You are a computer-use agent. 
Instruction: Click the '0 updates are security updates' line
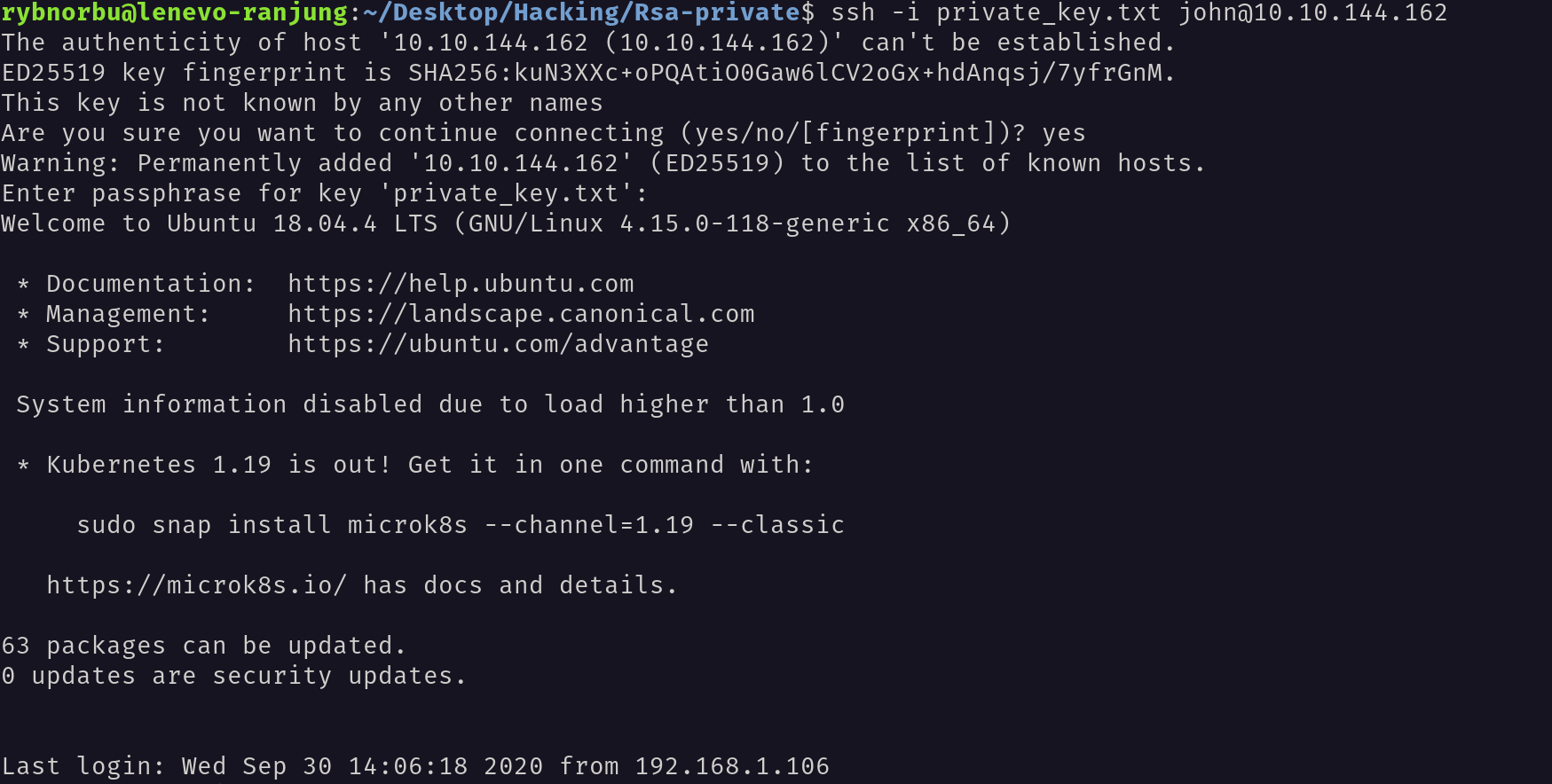(234, 676)
